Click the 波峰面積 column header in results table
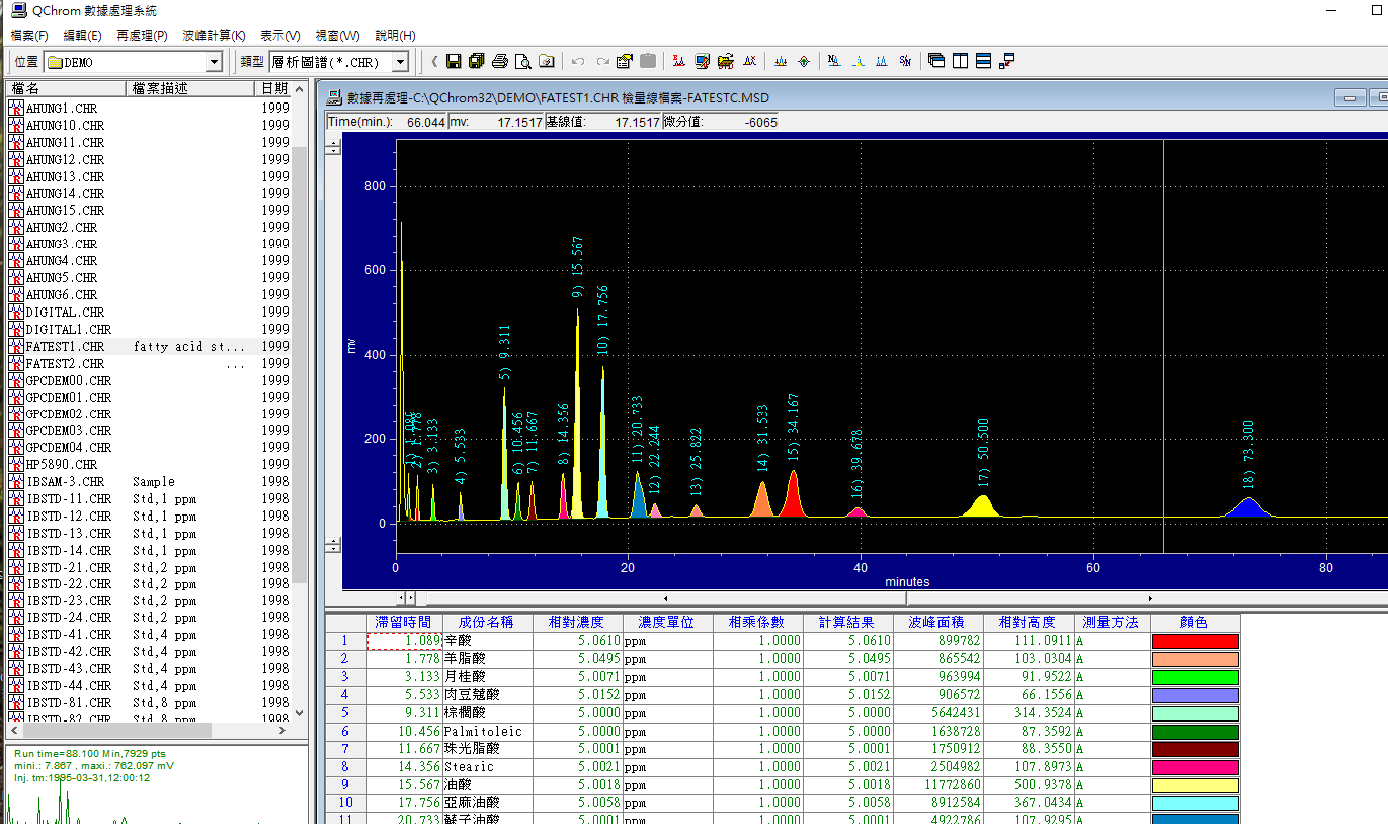Image resolution: width=1388 pixels, height=824 pixels. (x=935, y=622)
